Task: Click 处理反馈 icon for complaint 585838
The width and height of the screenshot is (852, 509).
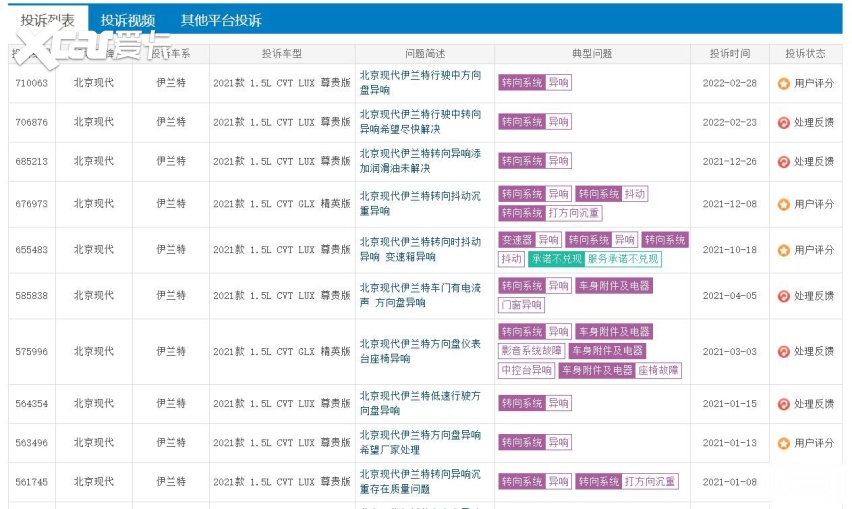Action: [x=784, y=296]
